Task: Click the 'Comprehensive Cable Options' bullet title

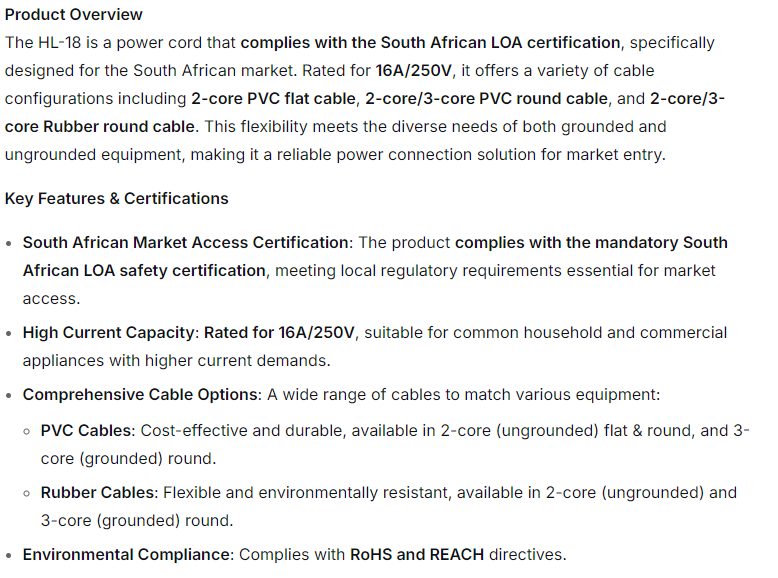Action: pyautogui.click(x=140, y=394)
